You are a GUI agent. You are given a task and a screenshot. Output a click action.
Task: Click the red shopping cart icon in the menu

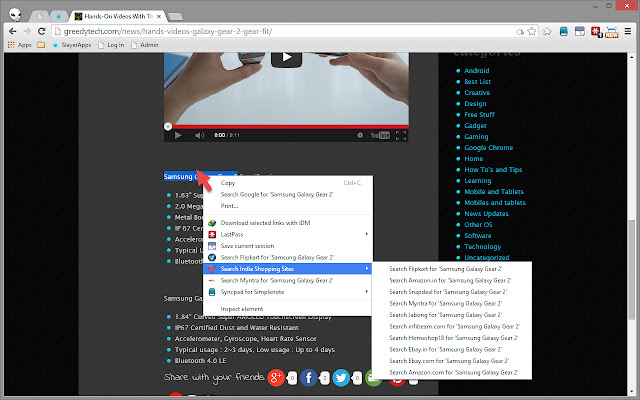pos(212,269)
